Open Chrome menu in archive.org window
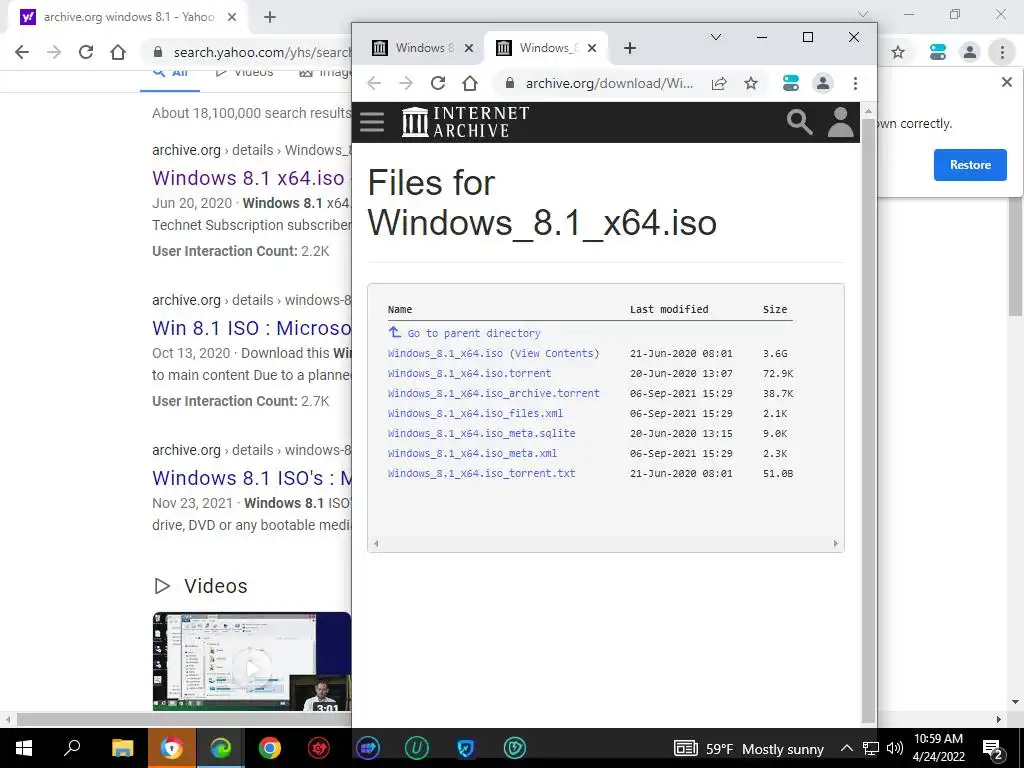1024x768 pixels. pos(855,83)
